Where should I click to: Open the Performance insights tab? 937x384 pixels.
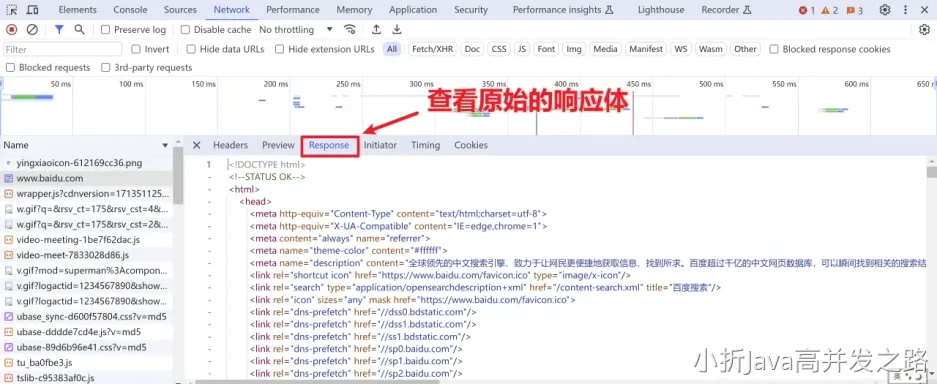coord(563,10)
